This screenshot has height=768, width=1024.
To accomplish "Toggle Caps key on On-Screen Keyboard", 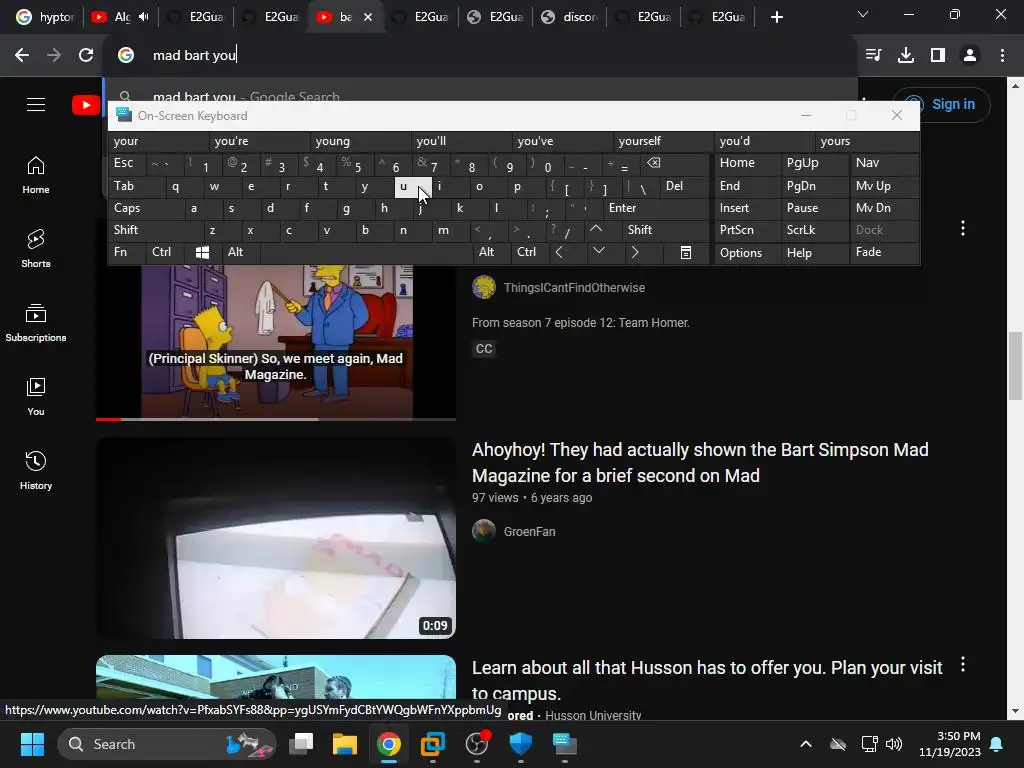I will point(146,208).
